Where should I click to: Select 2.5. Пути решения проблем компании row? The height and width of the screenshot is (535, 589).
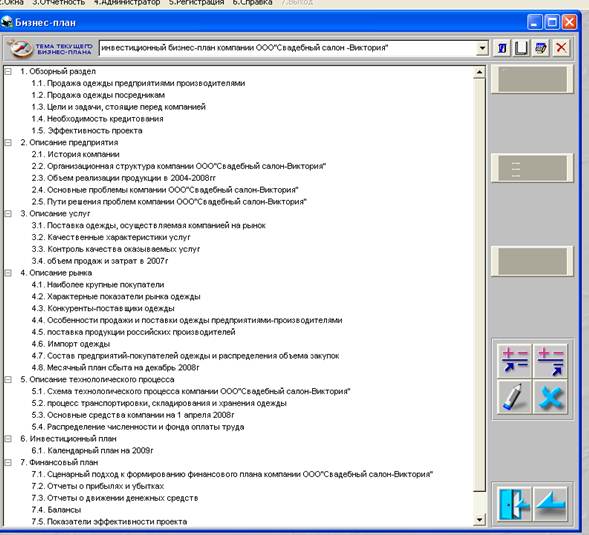169,202
